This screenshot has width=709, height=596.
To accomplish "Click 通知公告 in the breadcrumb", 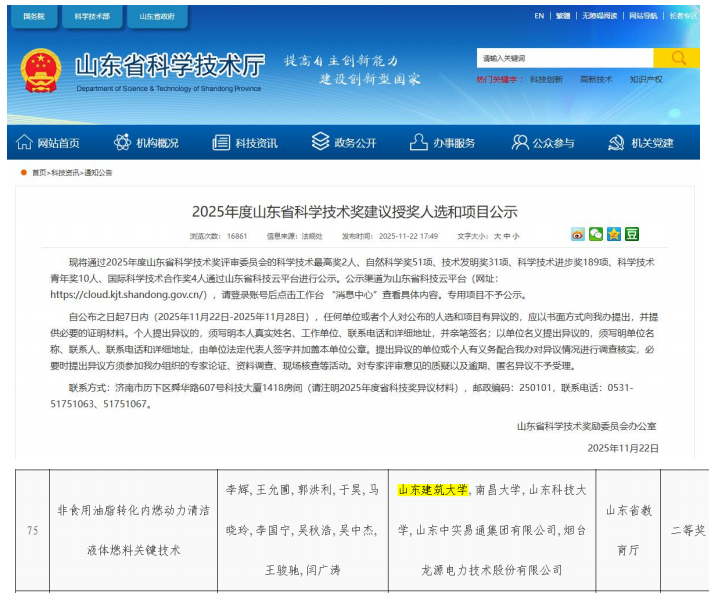I will (99, 173).
